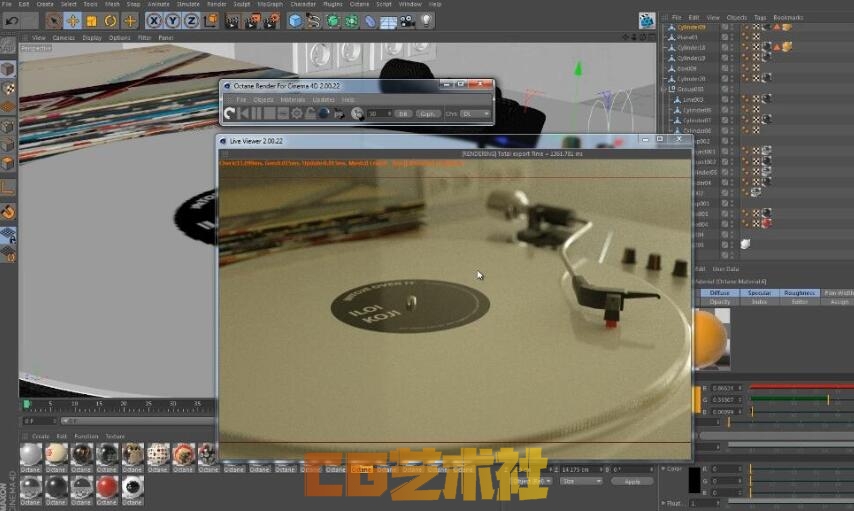Toggle Y axis lock
The width and height of the screenshot is (854, 511).
pos(173,21)
